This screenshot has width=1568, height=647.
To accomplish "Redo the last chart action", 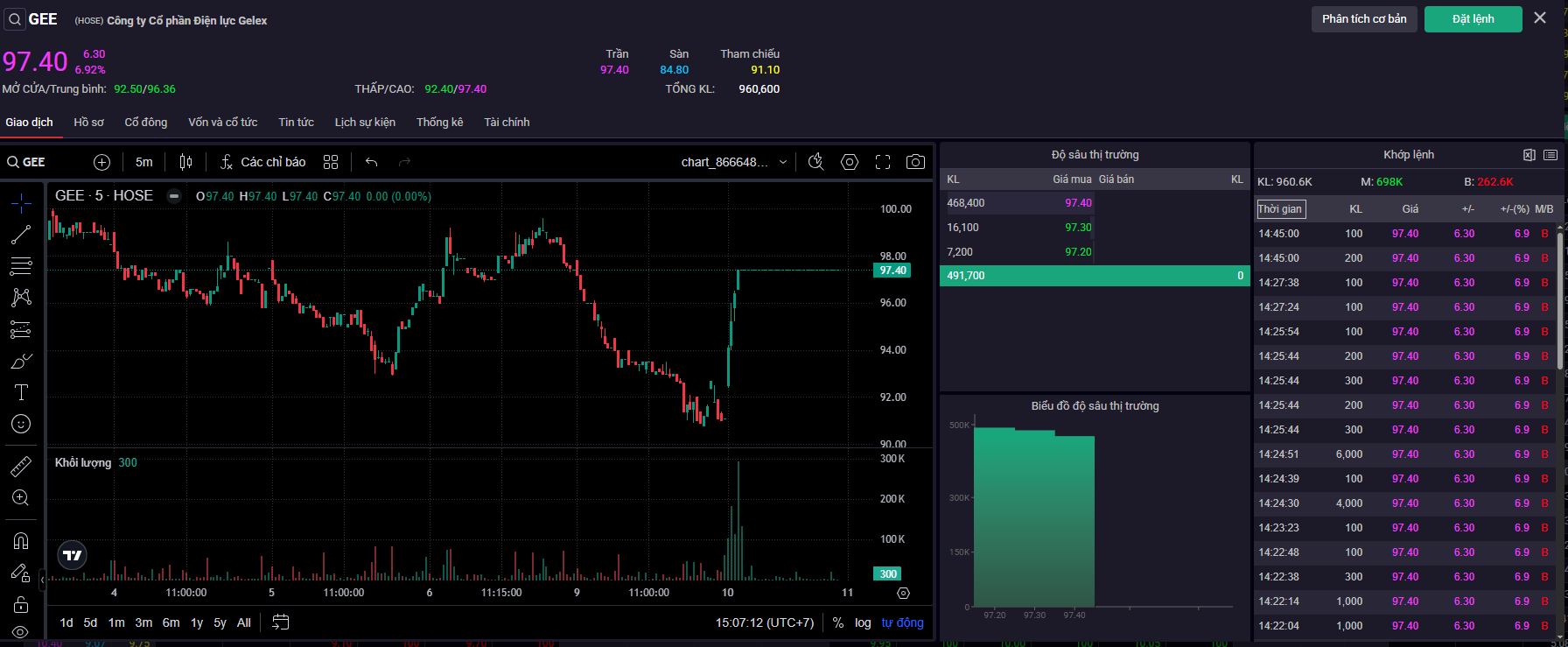I will click(404, 162).
